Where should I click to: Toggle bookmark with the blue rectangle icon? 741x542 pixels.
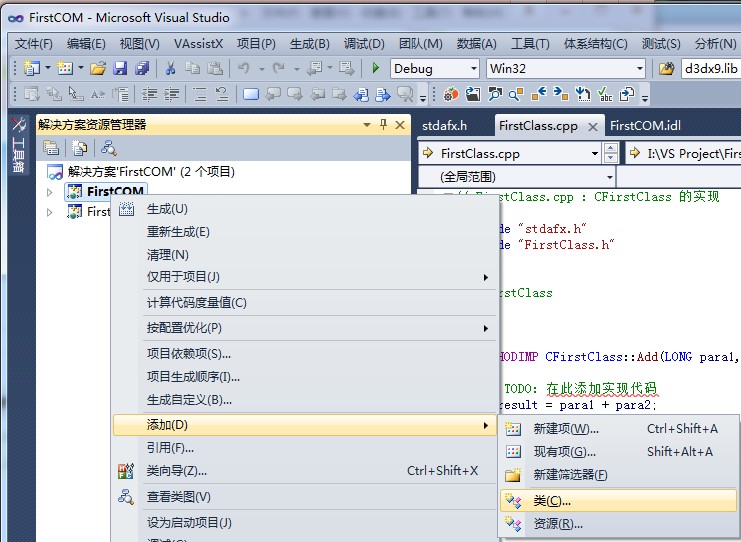[x=250, y=95]
